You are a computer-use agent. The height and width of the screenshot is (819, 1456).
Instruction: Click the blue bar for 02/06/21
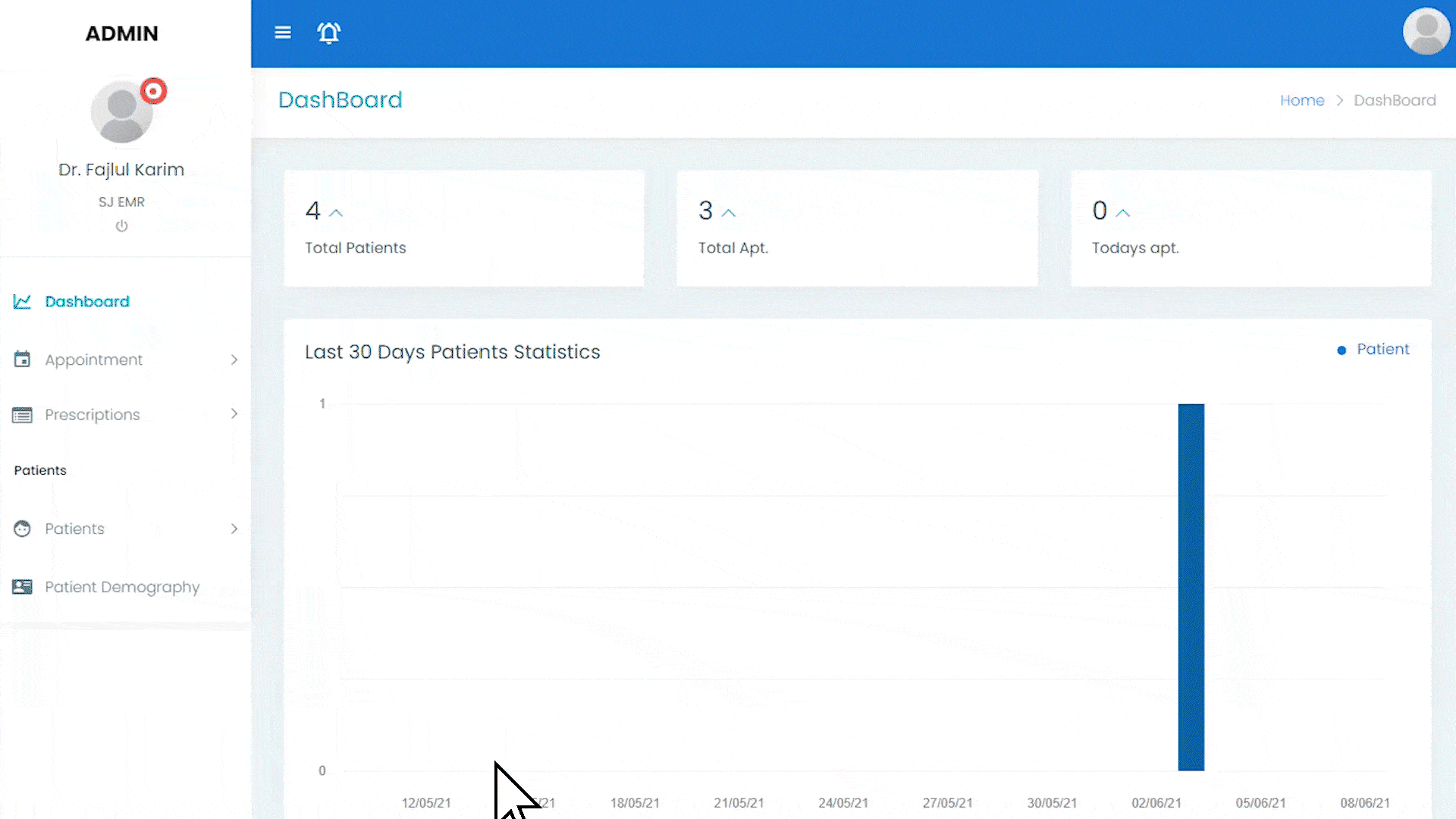point(1191,587)
